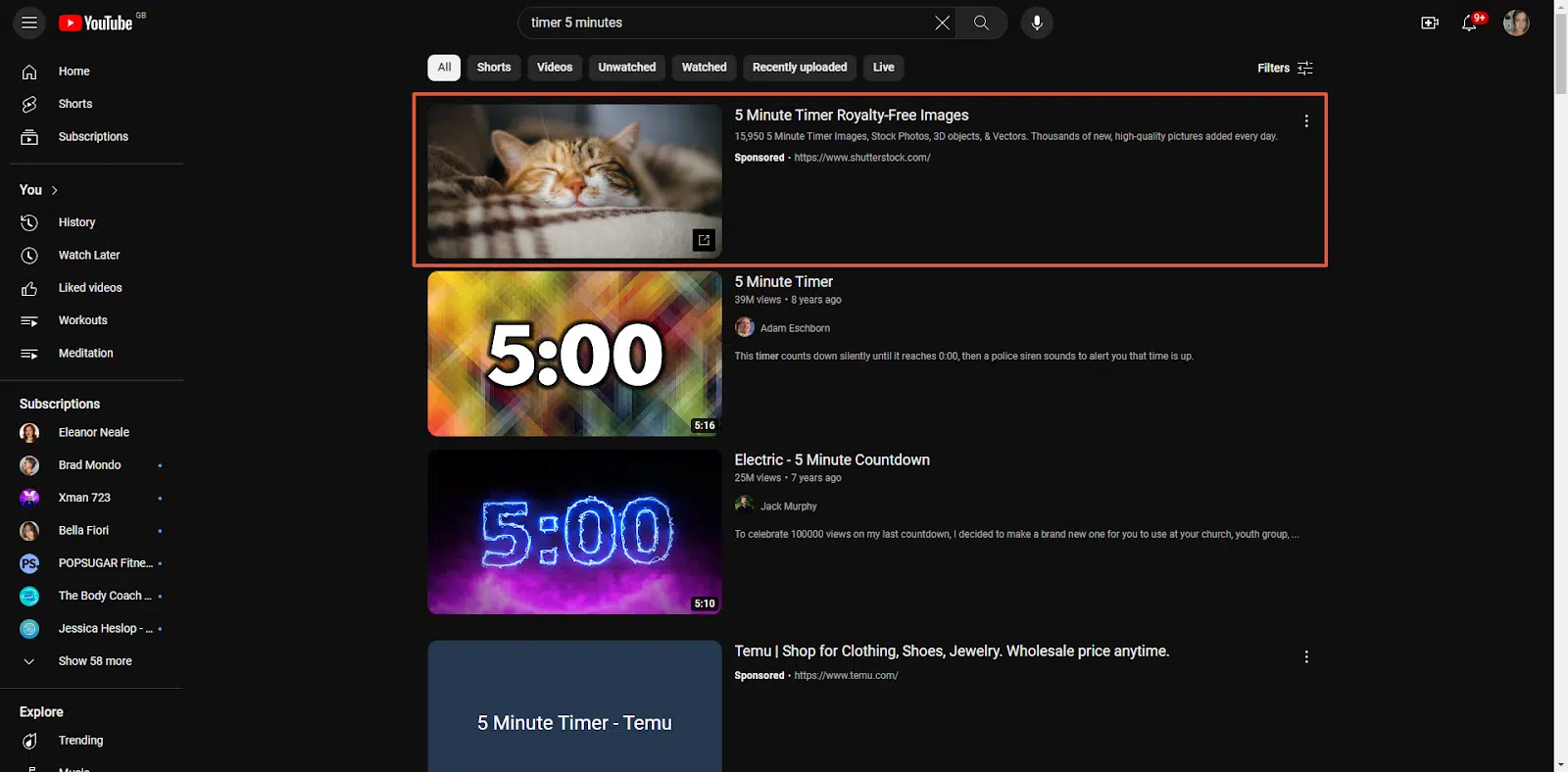1568x772 pixels.
Task: Open Temu sponsored thumbnail
Action: pos(574,706)
